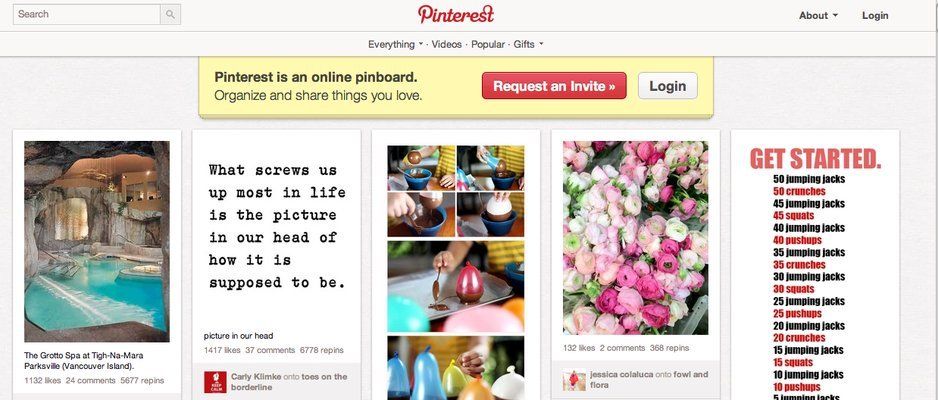Expand the Gifts dropdown

[528, 44]
